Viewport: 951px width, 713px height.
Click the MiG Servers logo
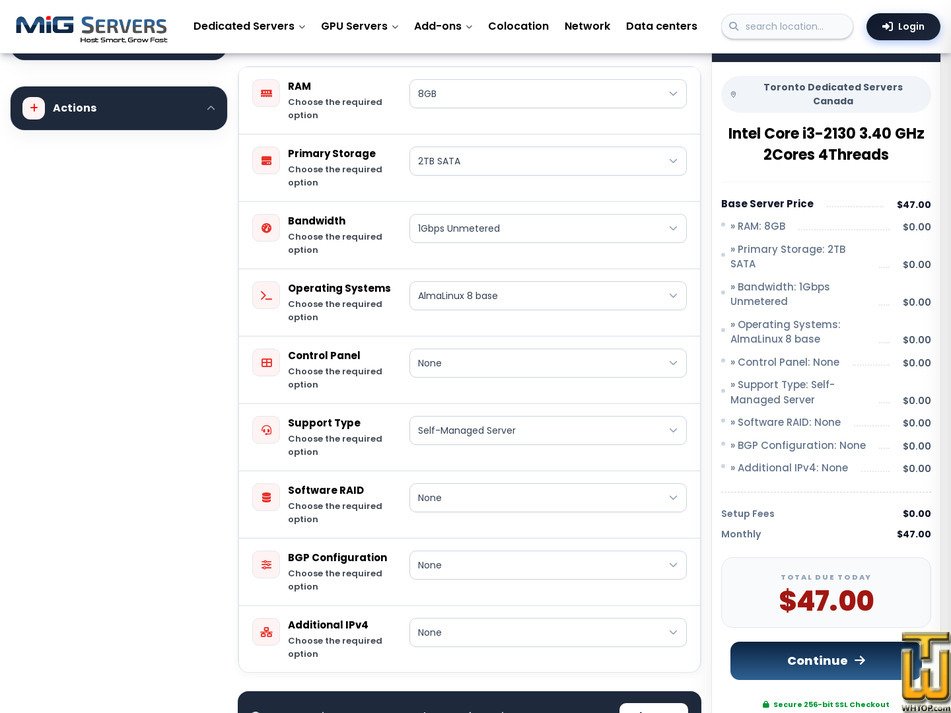pyautogui.click(x=91, y=28)
